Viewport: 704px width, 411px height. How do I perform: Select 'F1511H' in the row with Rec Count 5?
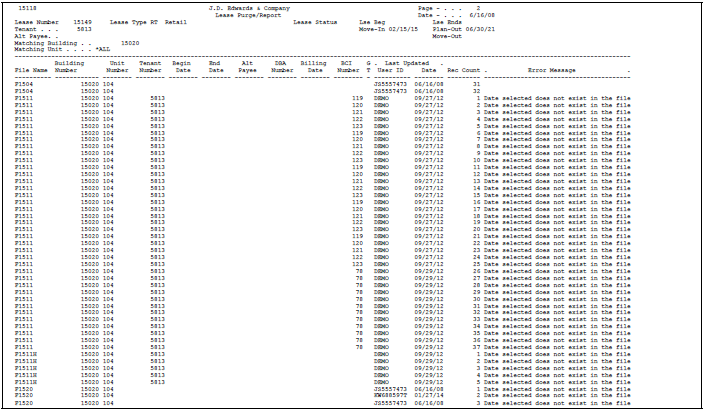pos(26,382)
